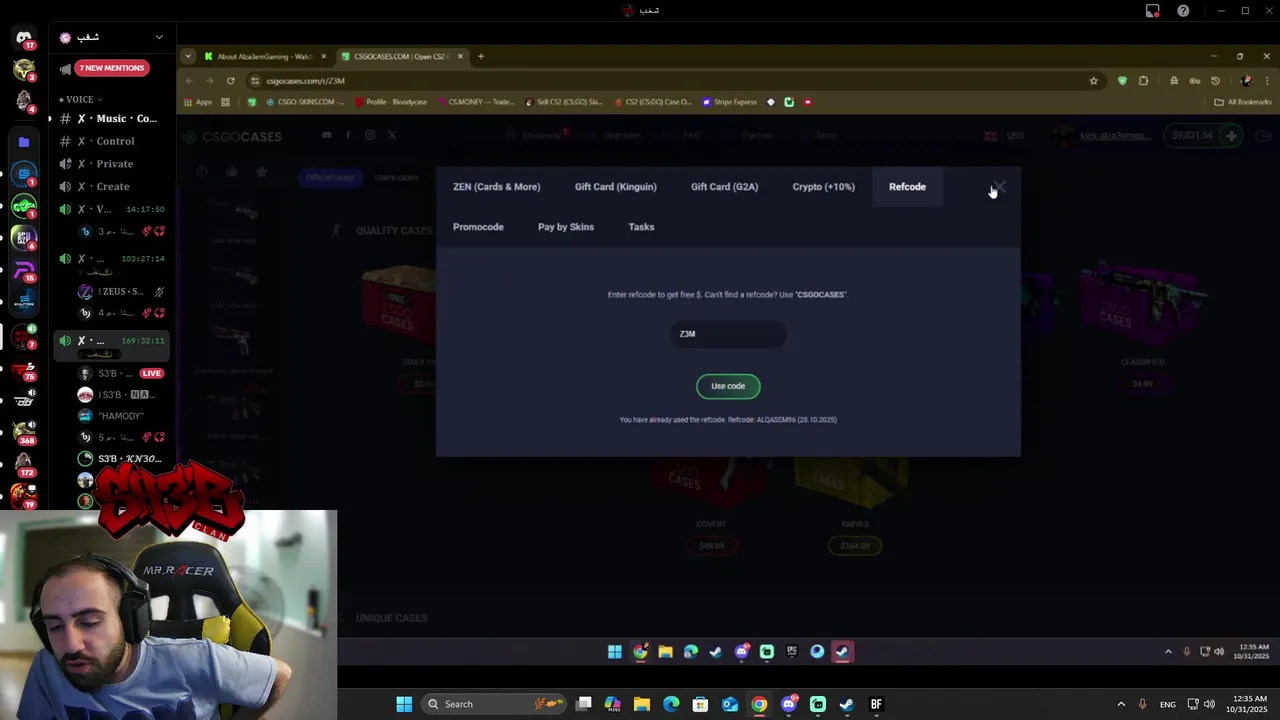Switch to CSGOCASES.COM browser tab
1280x720 pixels.
pos(401,56)
